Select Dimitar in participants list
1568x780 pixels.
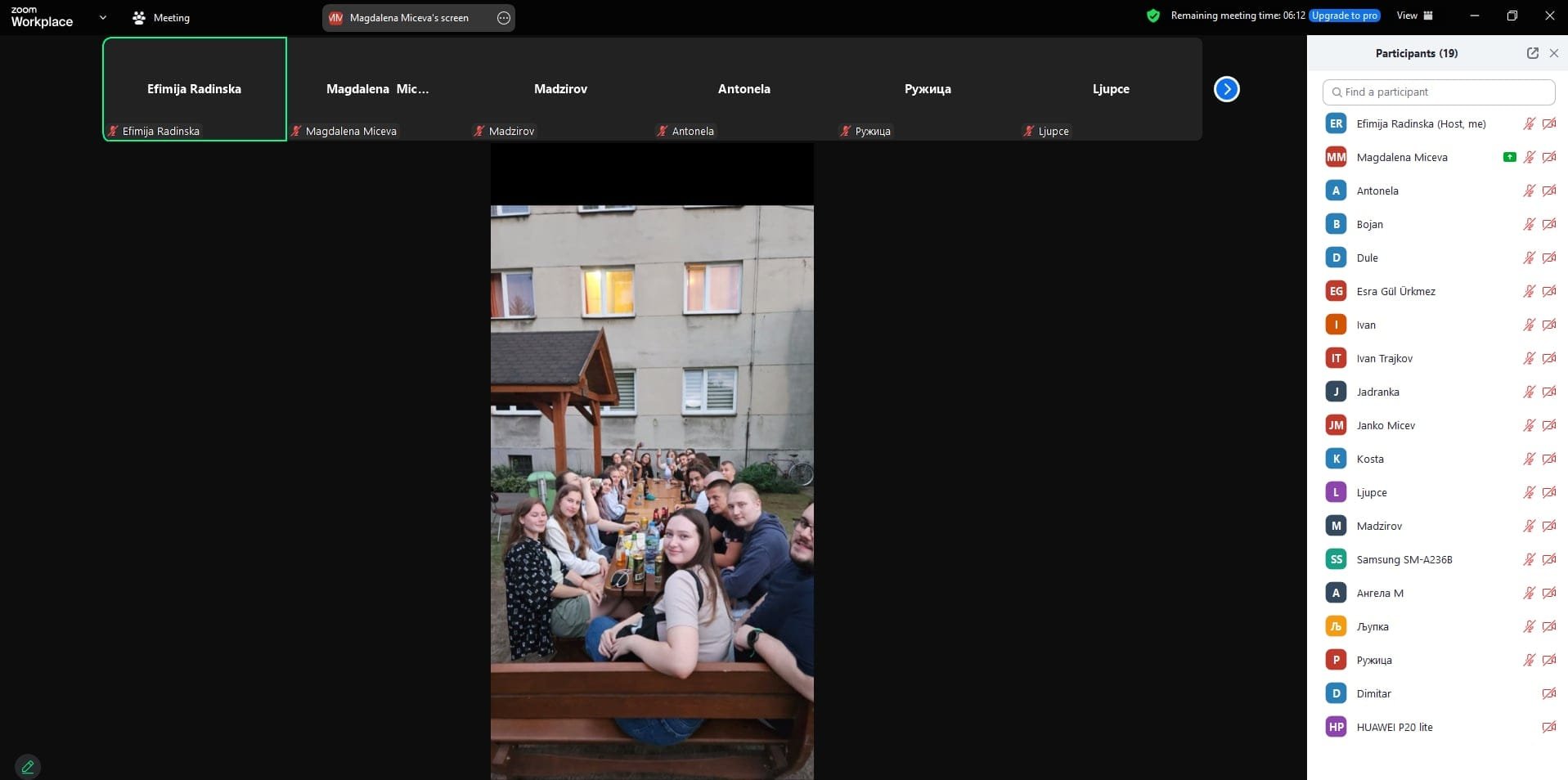1438,694
